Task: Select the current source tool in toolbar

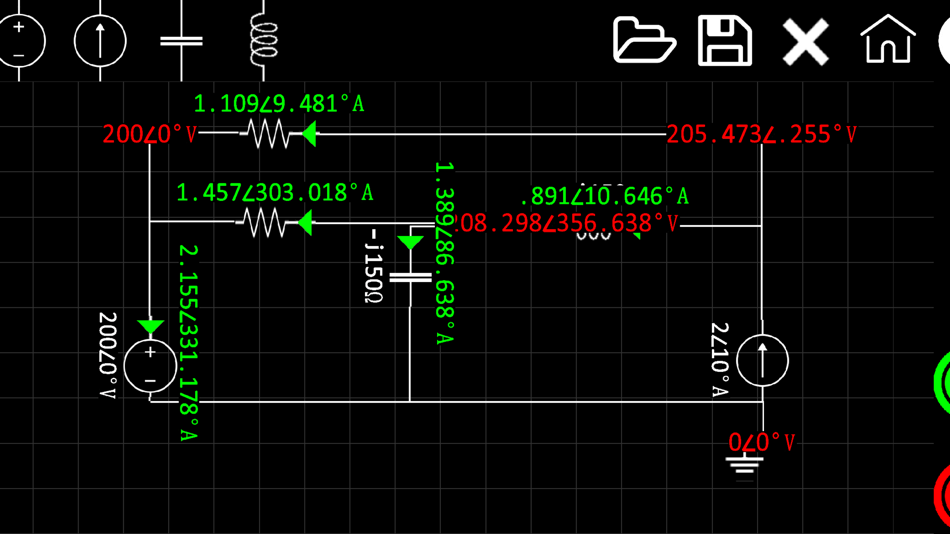Action: point(100,41)
